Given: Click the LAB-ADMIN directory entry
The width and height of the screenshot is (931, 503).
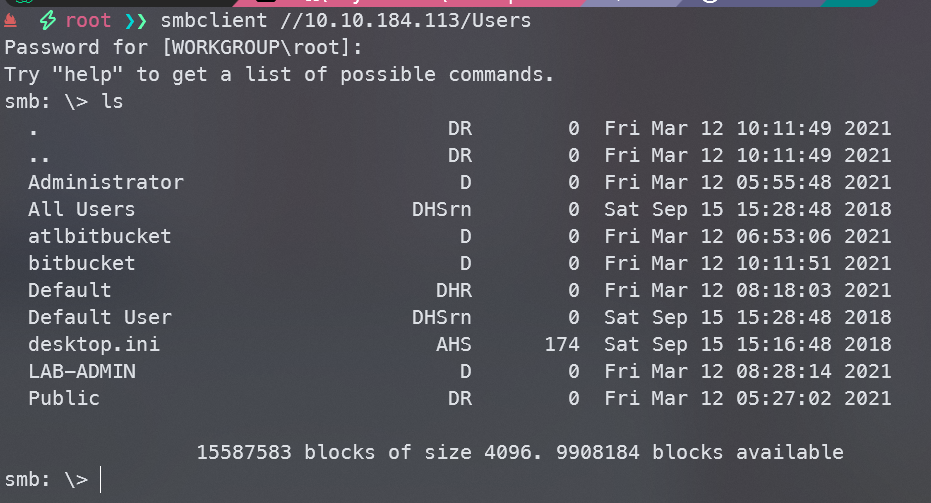Looking at the screenshot, I should click(x=82, y=371).
